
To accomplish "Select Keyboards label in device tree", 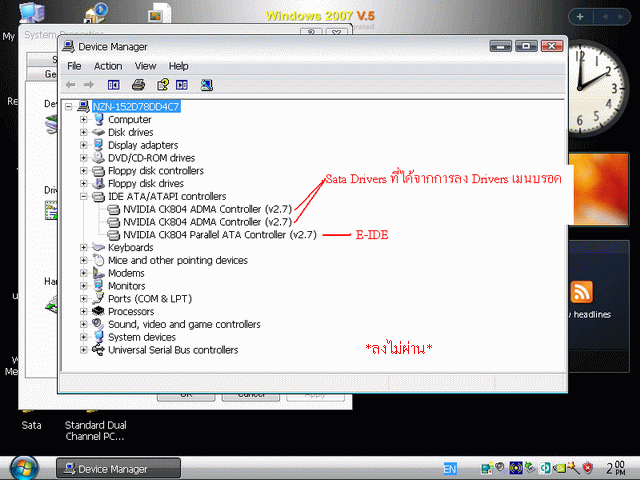I will pos(130,248).
